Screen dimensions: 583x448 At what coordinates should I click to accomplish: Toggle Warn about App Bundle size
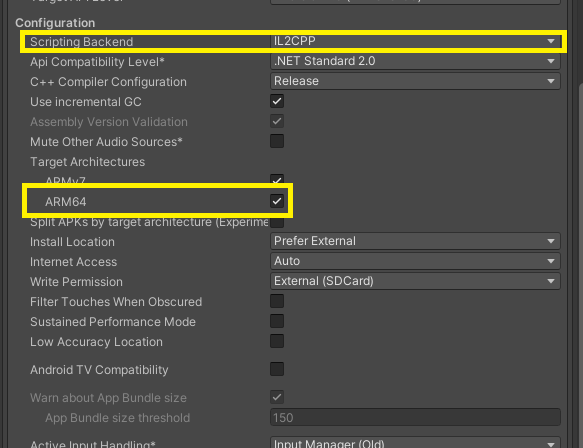pyautogui.click(x=277, y=397)
